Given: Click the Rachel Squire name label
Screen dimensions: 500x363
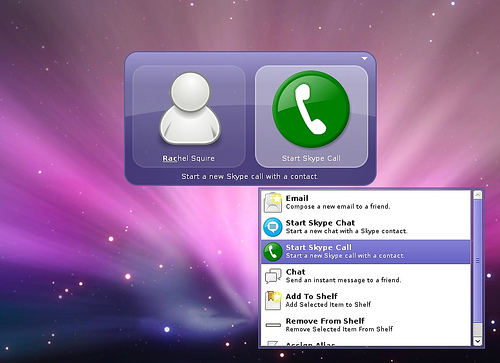Looking at the screenshot, I should (x=188, y=158).
